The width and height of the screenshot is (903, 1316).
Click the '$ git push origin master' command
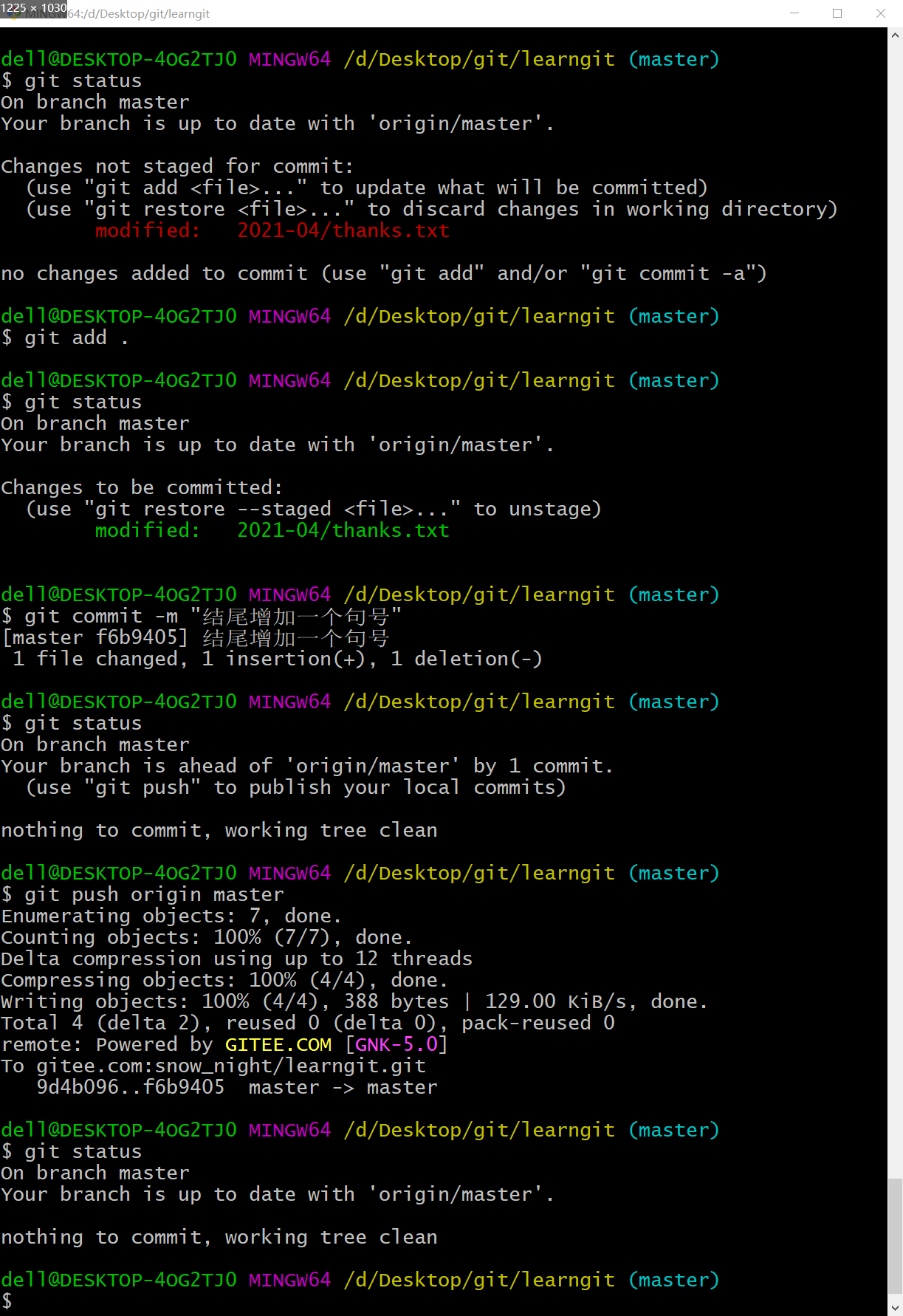(x=143, y=894)
